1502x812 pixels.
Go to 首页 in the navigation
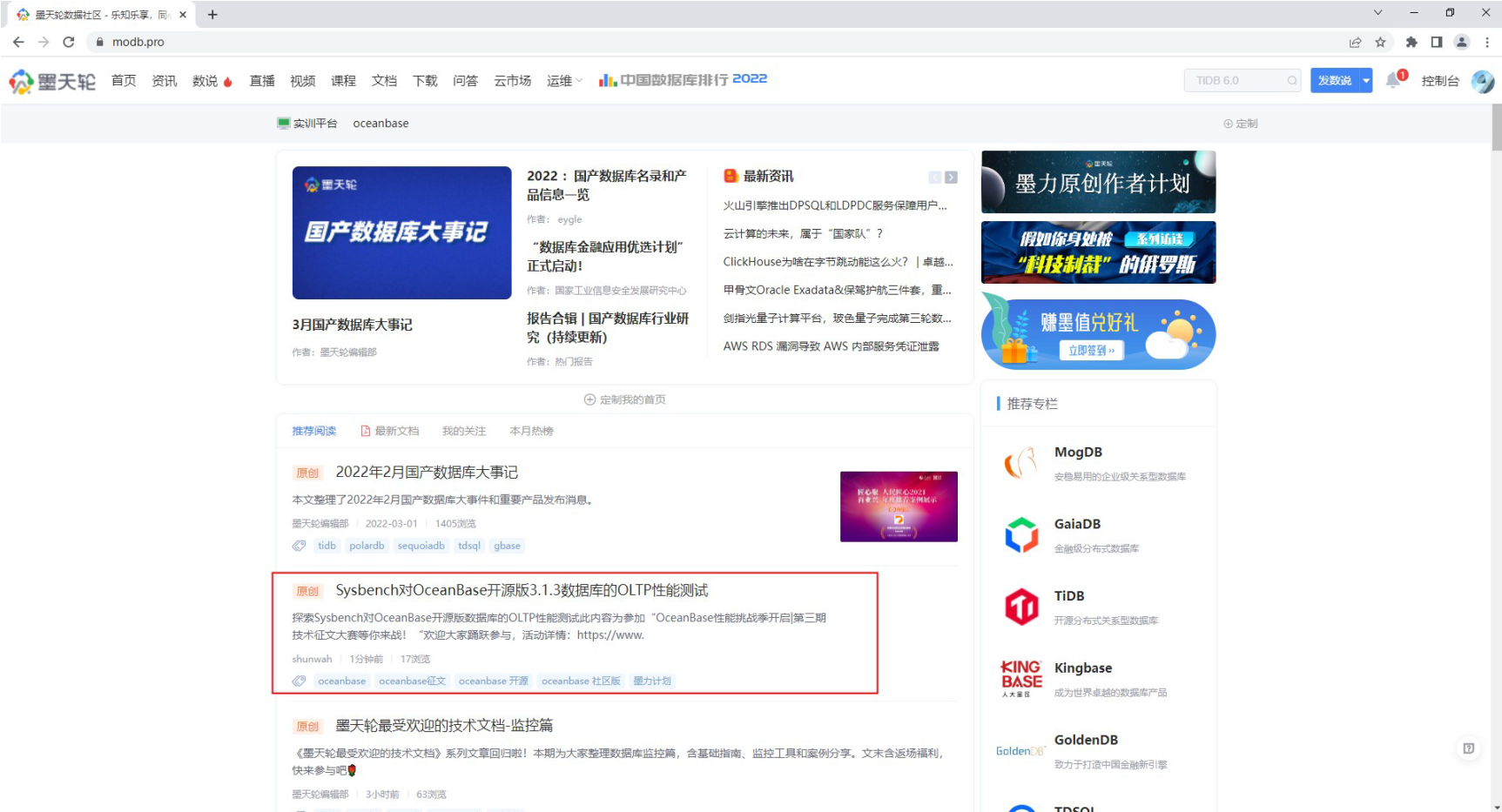(124, 81)
